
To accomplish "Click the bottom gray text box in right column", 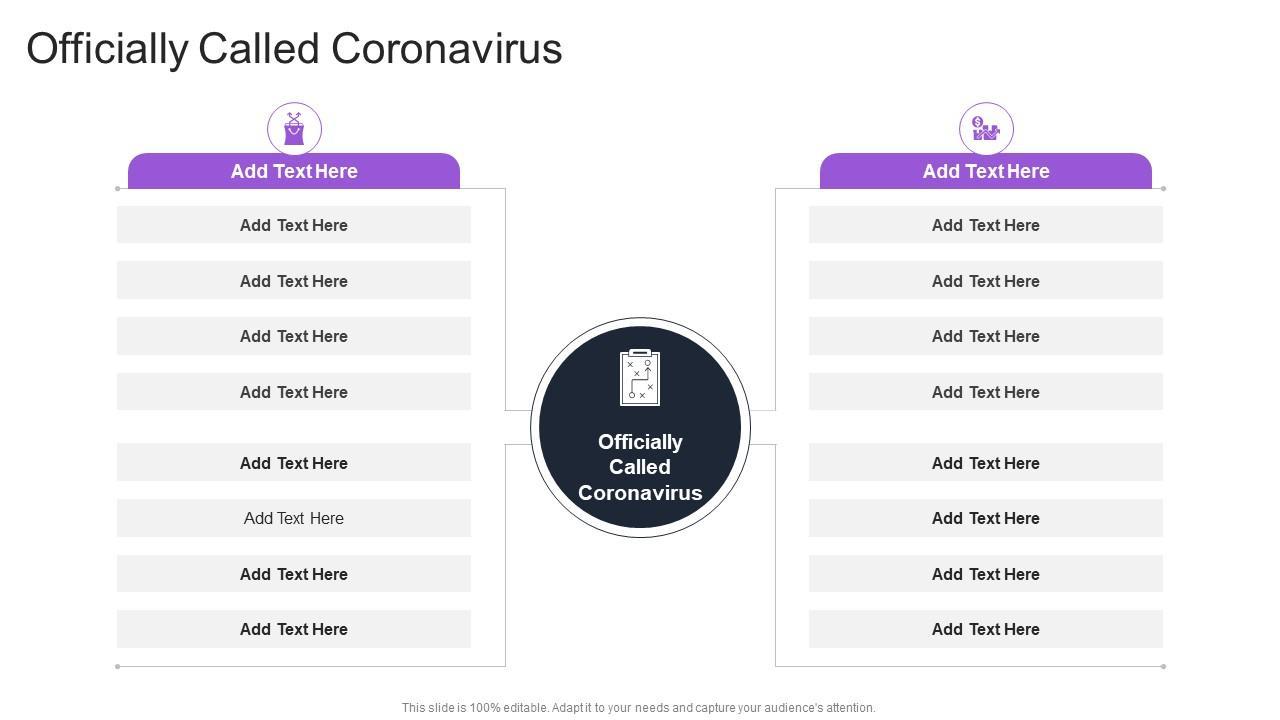I will pyautogui.click(x=986, y=629).
